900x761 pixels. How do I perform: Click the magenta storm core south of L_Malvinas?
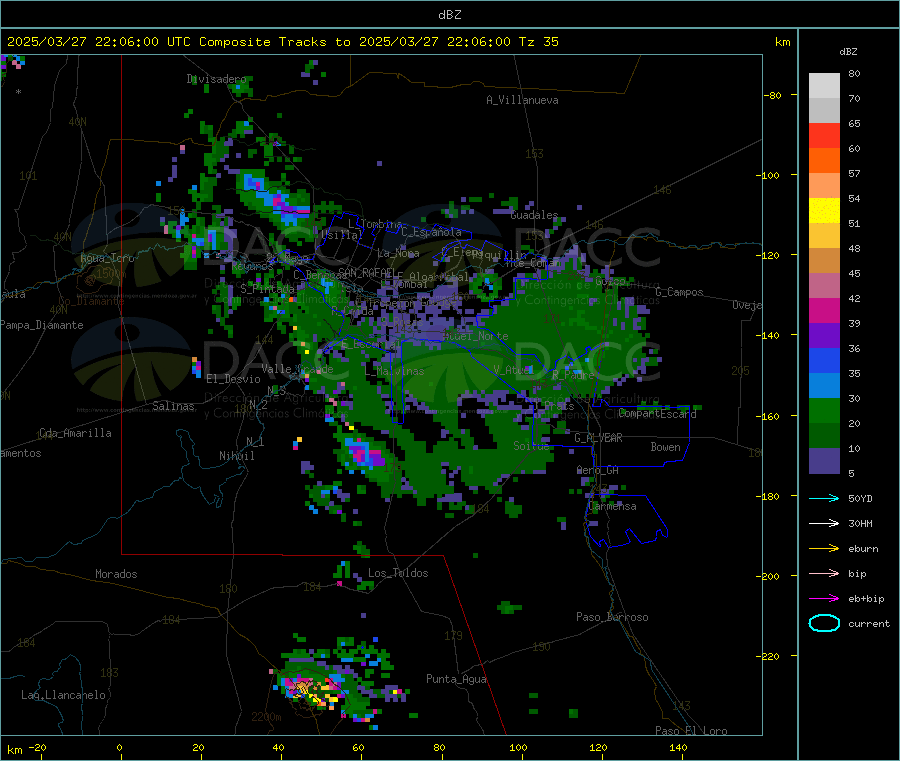coord(364,453)
